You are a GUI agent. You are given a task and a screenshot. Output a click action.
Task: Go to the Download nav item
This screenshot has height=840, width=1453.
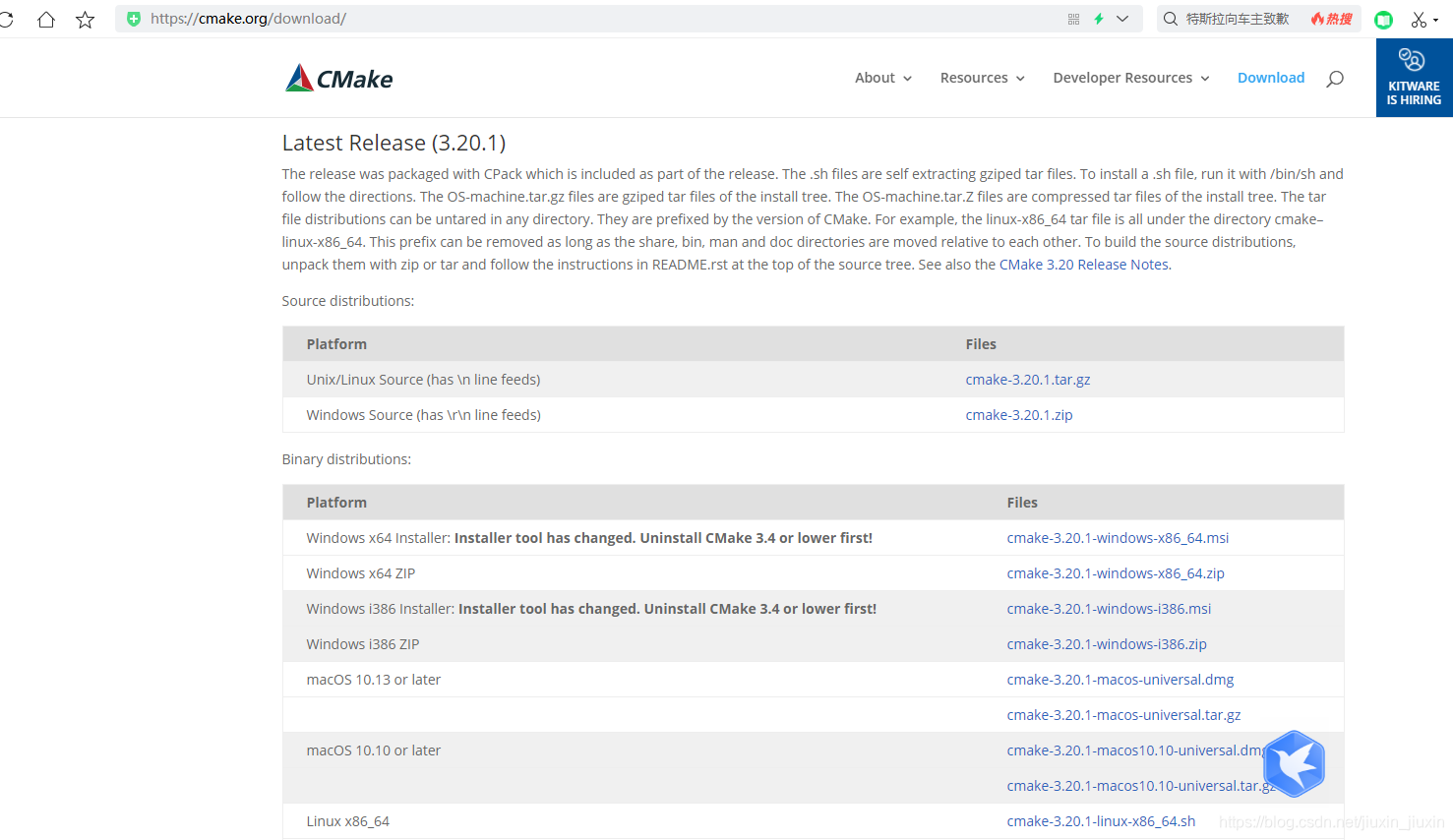(1271, 78)
